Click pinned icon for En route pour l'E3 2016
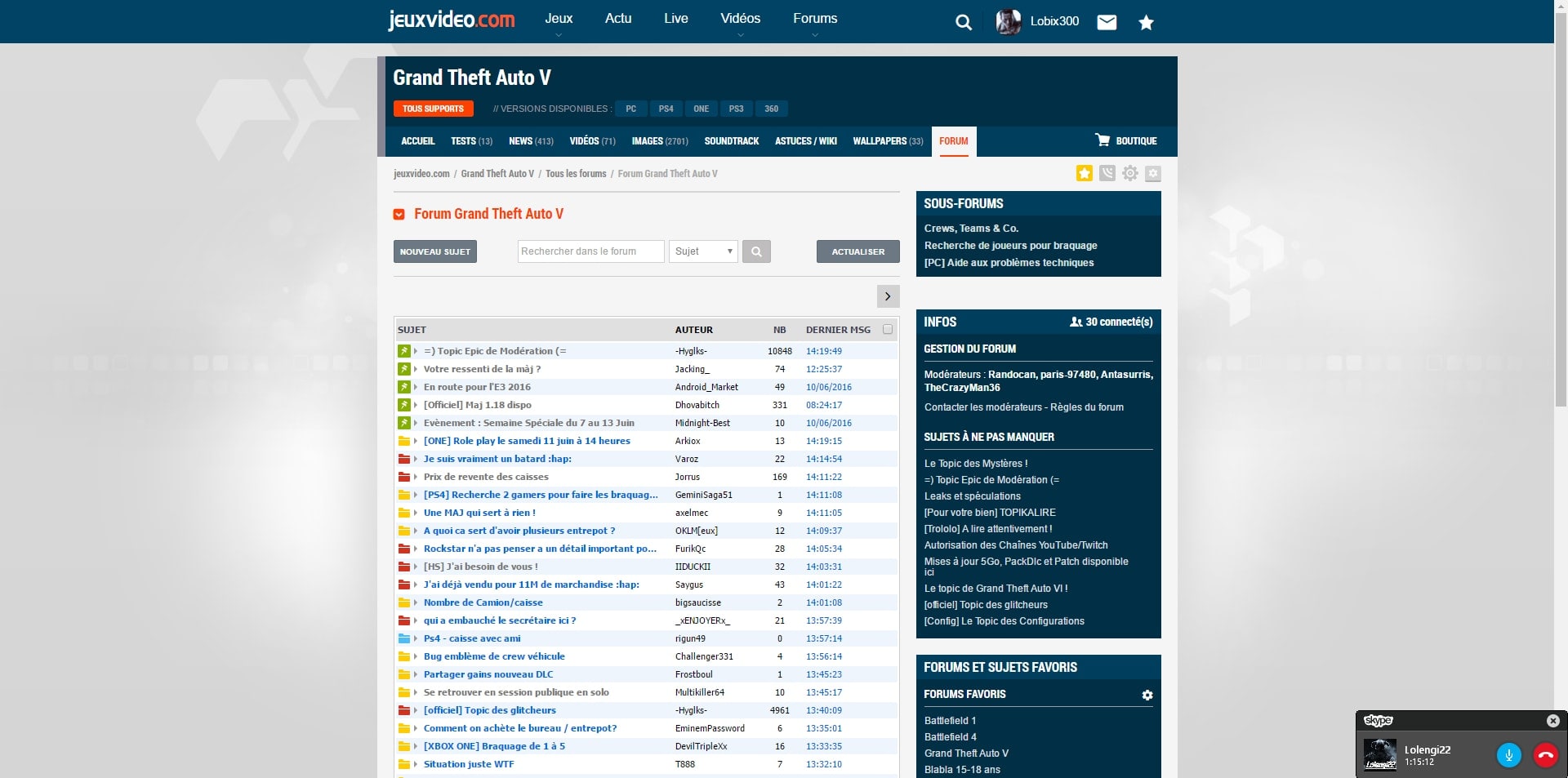 tap(403, 387)
